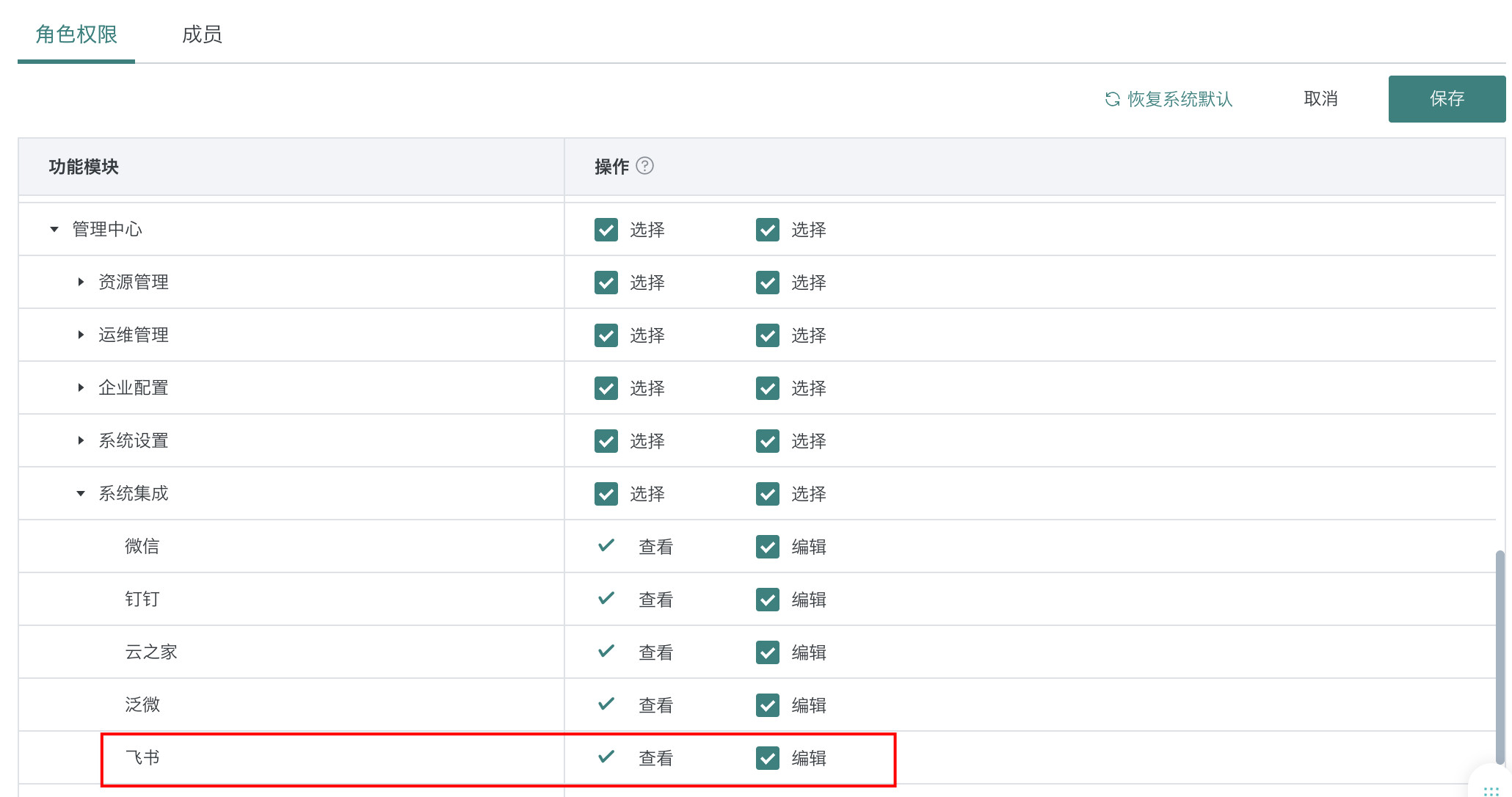Click the 查看 checkmark icon for 飞书

(606, 757)
